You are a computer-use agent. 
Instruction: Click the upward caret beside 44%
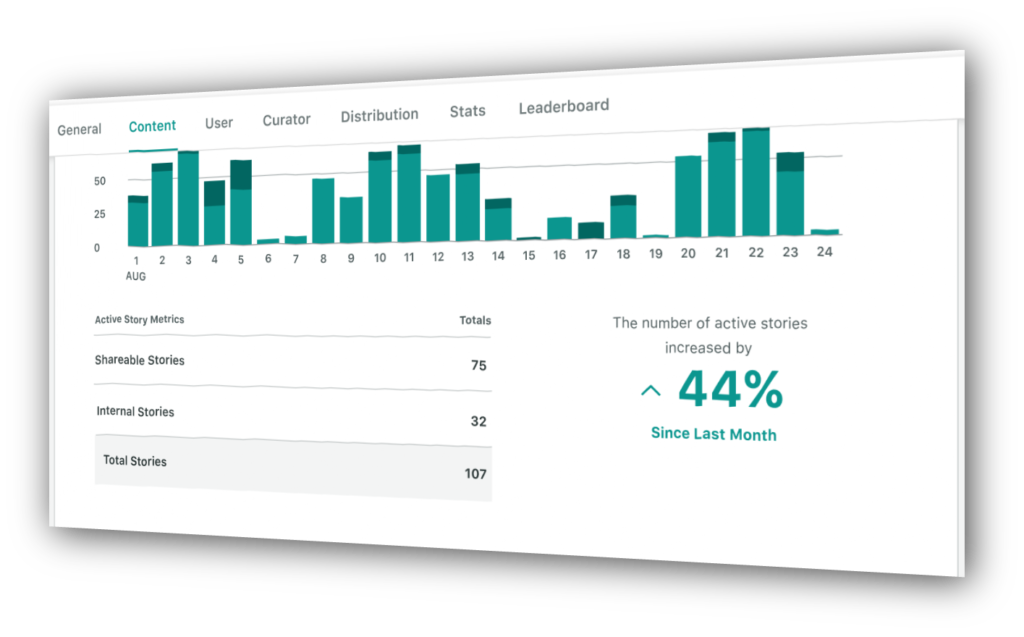650,391
